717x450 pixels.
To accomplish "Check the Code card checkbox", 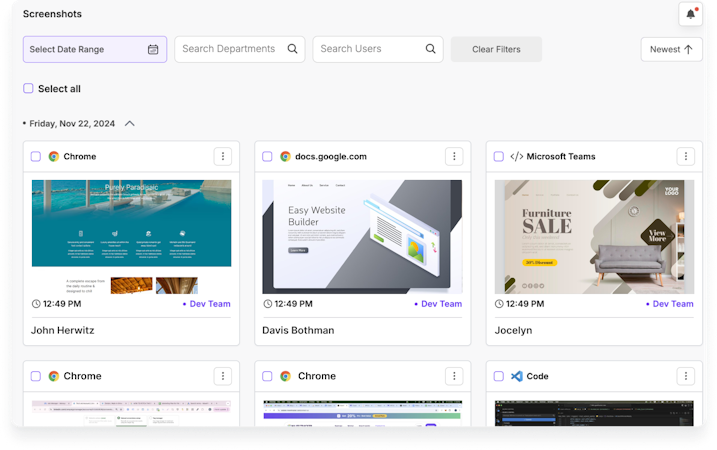I will (498, 376).
